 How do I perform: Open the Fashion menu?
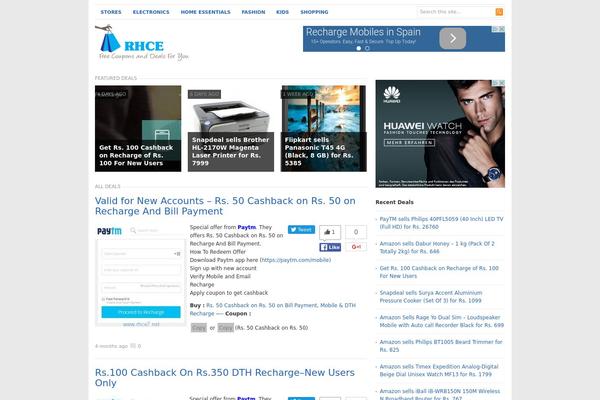click(x=253, y=12)
